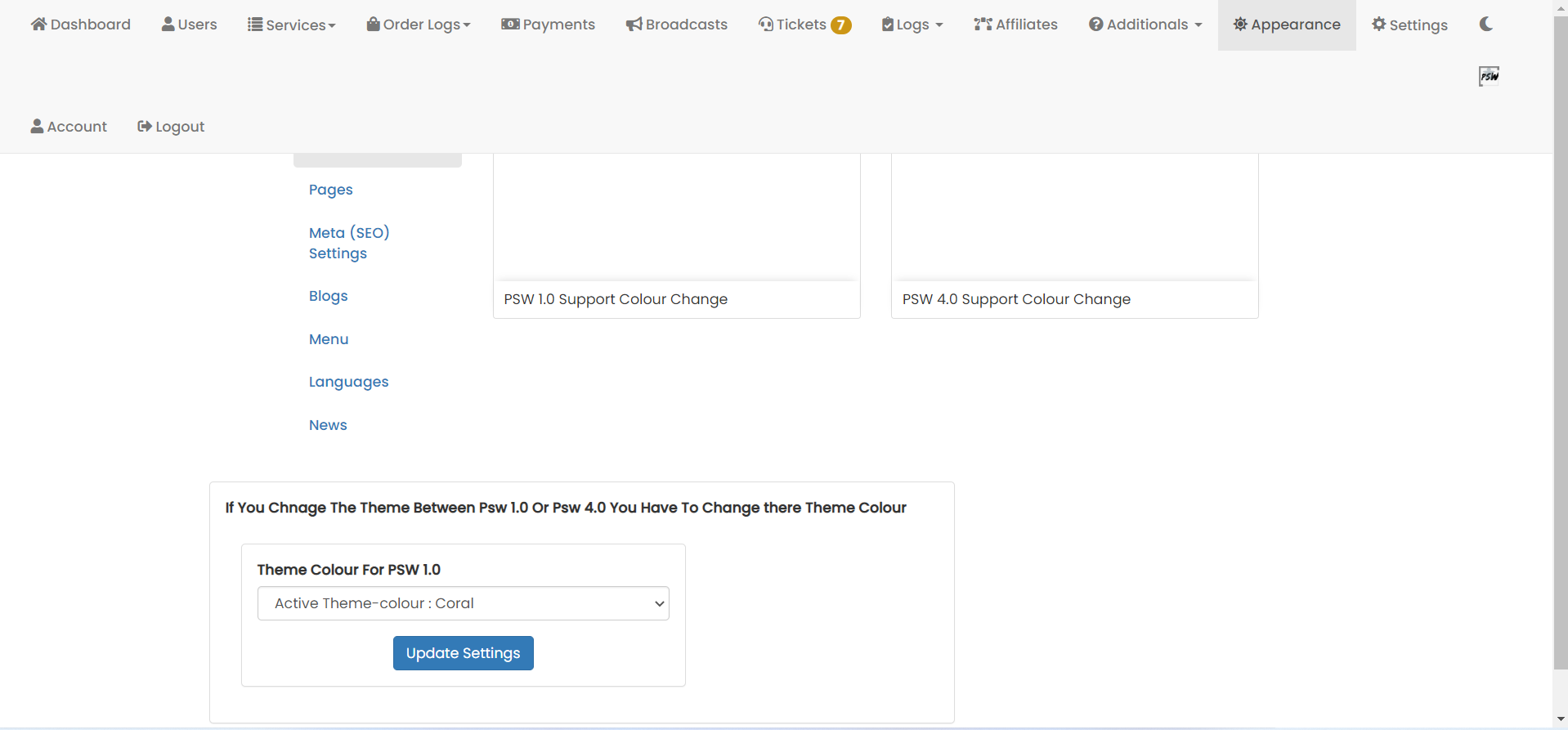Expand the Services dropdown caret
This screenshot has width=1568, height=730.
pyautogui.click(x=332, y=26)
